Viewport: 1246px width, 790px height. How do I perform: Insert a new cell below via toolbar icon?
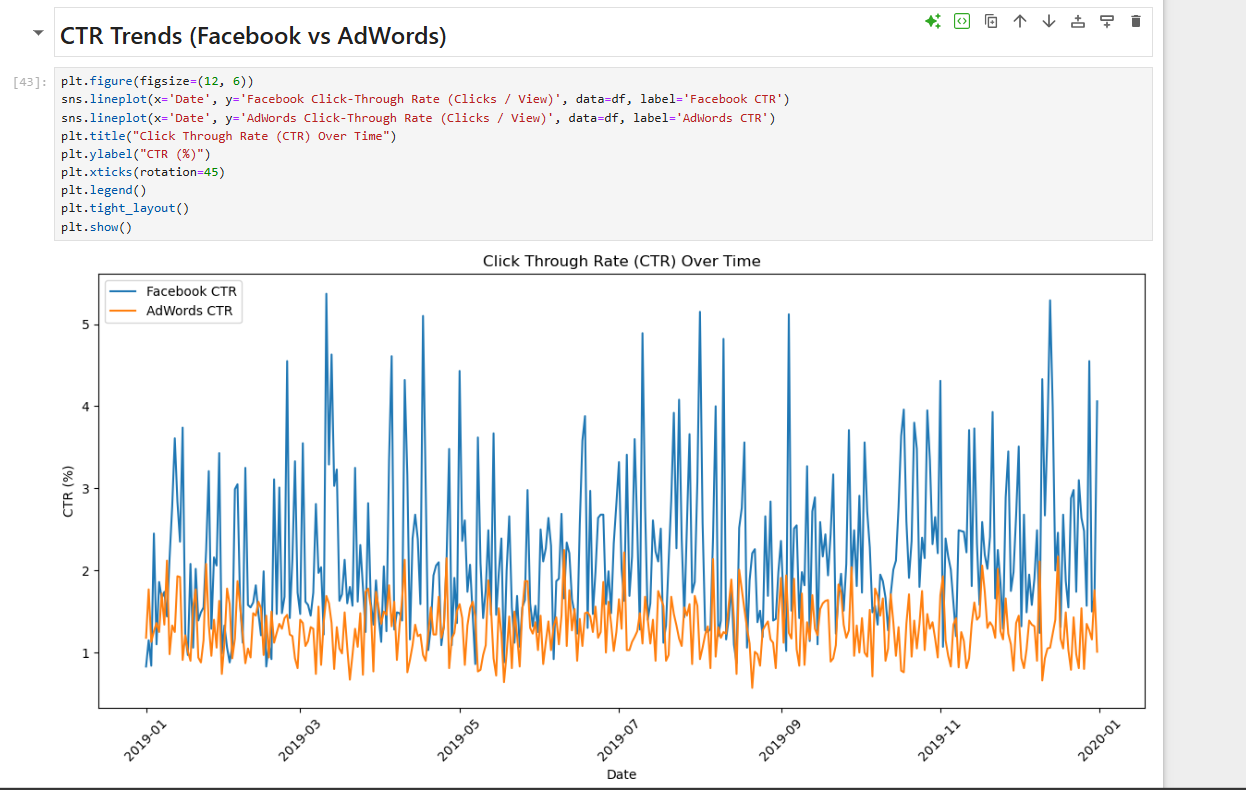(x=1106, y=21)
